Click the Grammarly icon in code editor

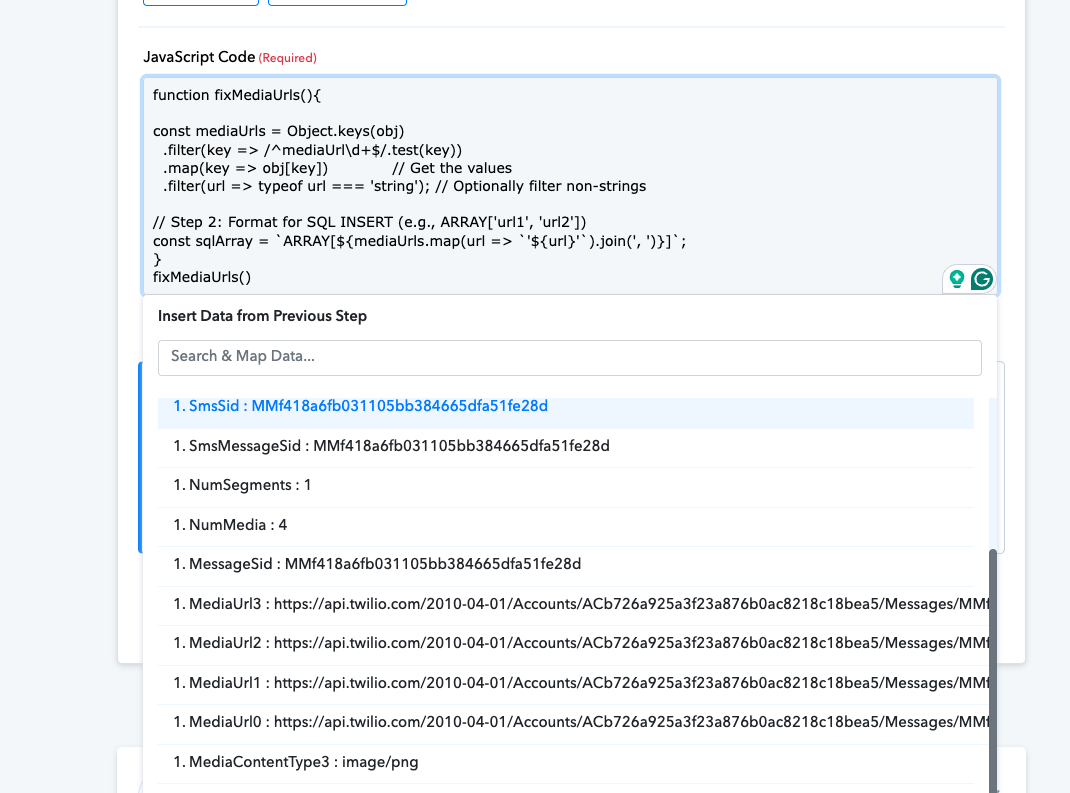[x=981, y=279]
